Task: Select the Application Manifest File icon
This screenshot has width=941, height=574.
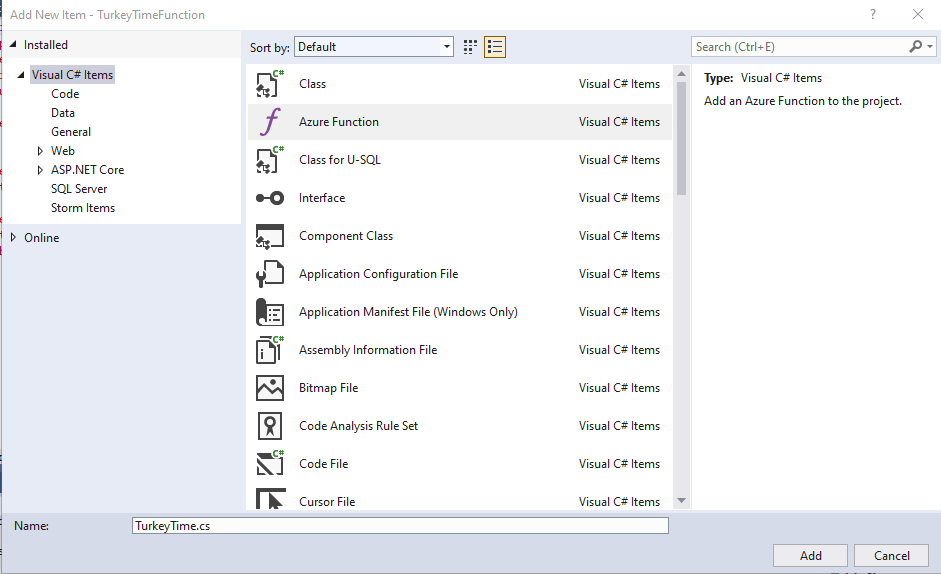Action: point(269,312)
